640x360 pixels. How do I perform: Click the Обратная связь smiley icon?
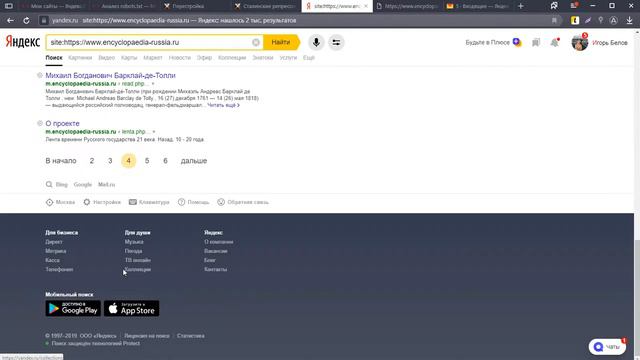point(221,202)
